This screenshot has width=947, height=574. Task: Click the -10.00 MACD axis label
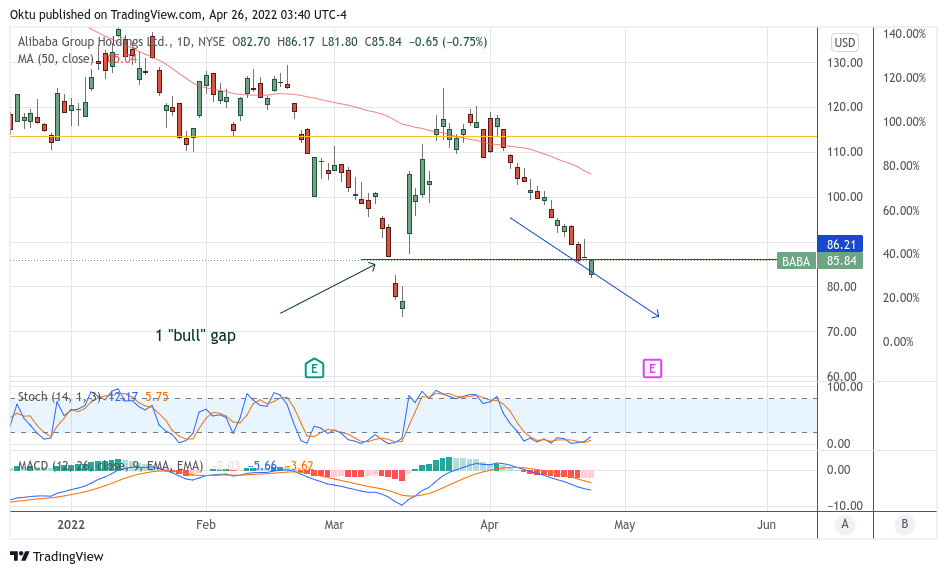click(x=843, y=506)
